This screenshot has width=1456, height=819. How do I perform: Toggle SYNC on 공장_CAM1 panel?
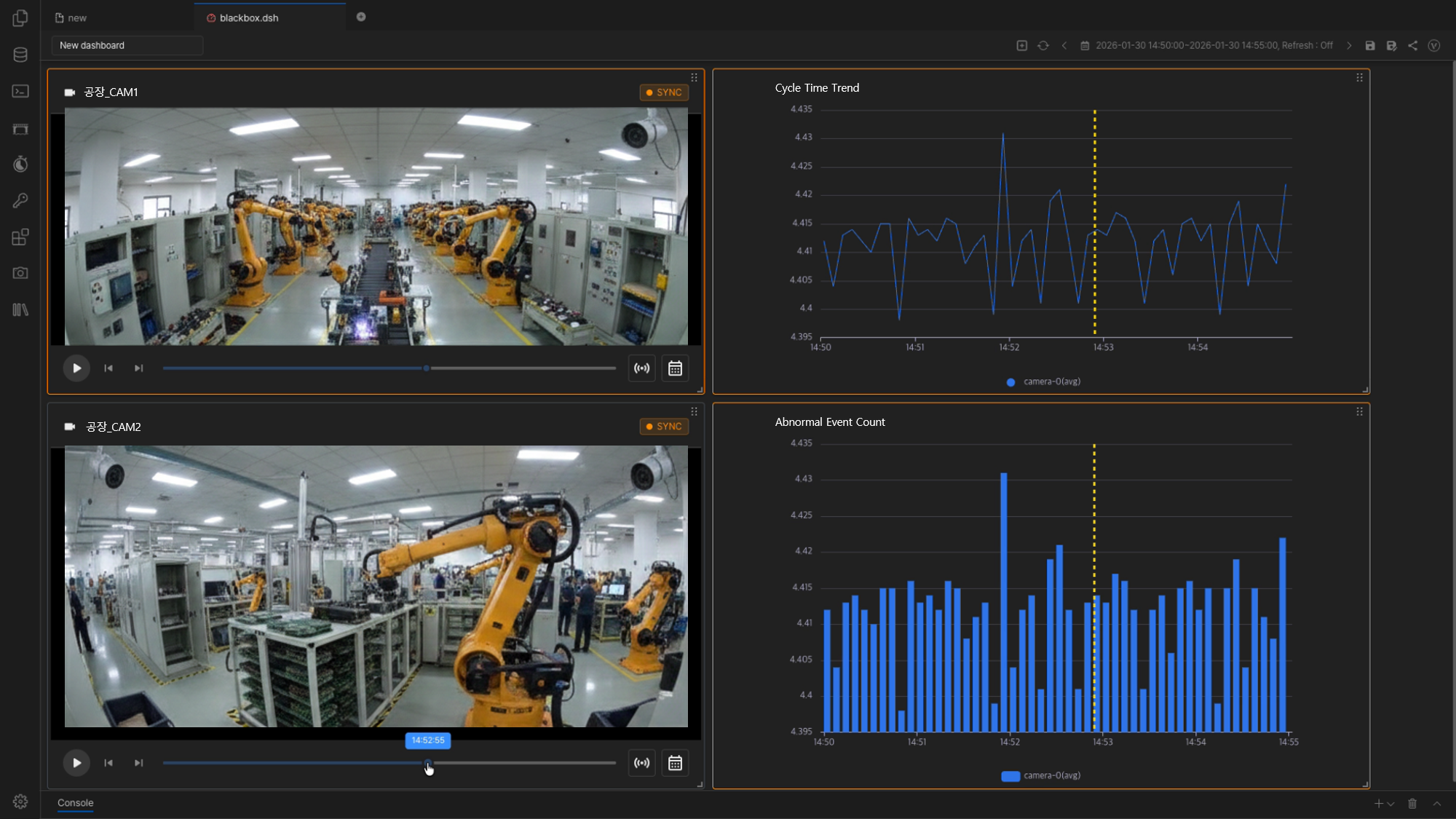664,92
